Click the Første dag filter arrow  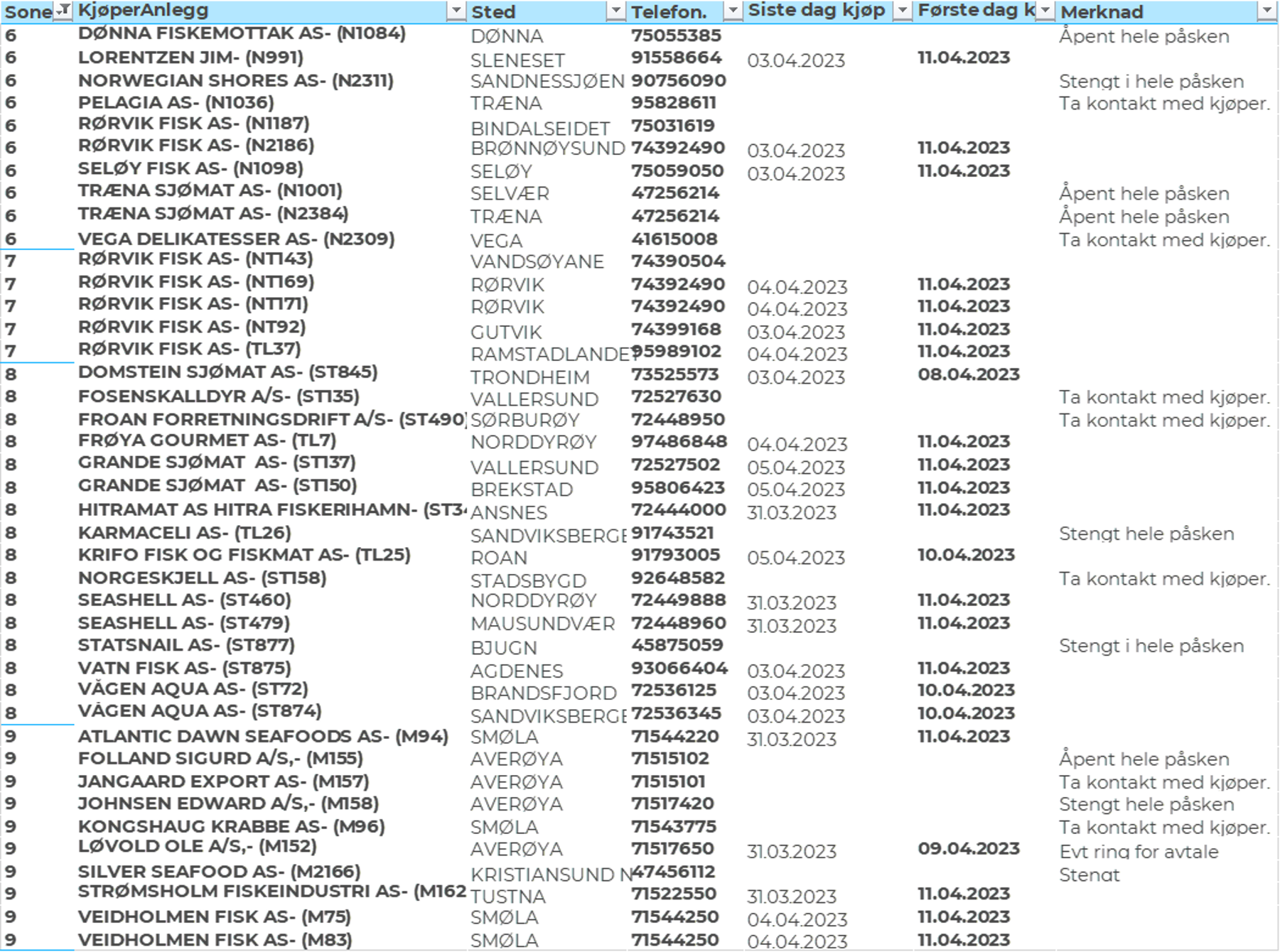(1045, 10)
